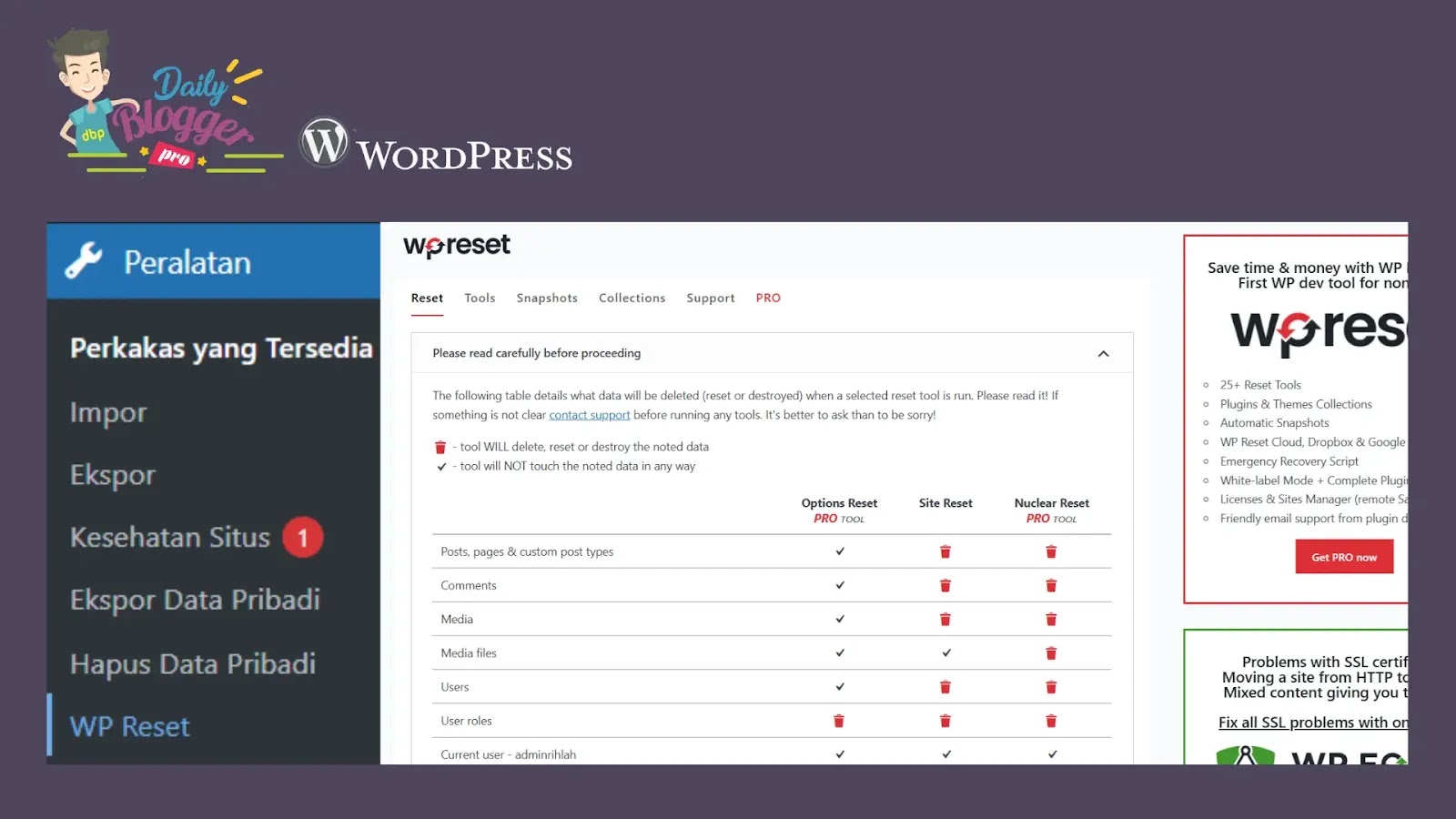
Task: Click checkmark for Posts under Options Reset
Action: tap(840, 551)
